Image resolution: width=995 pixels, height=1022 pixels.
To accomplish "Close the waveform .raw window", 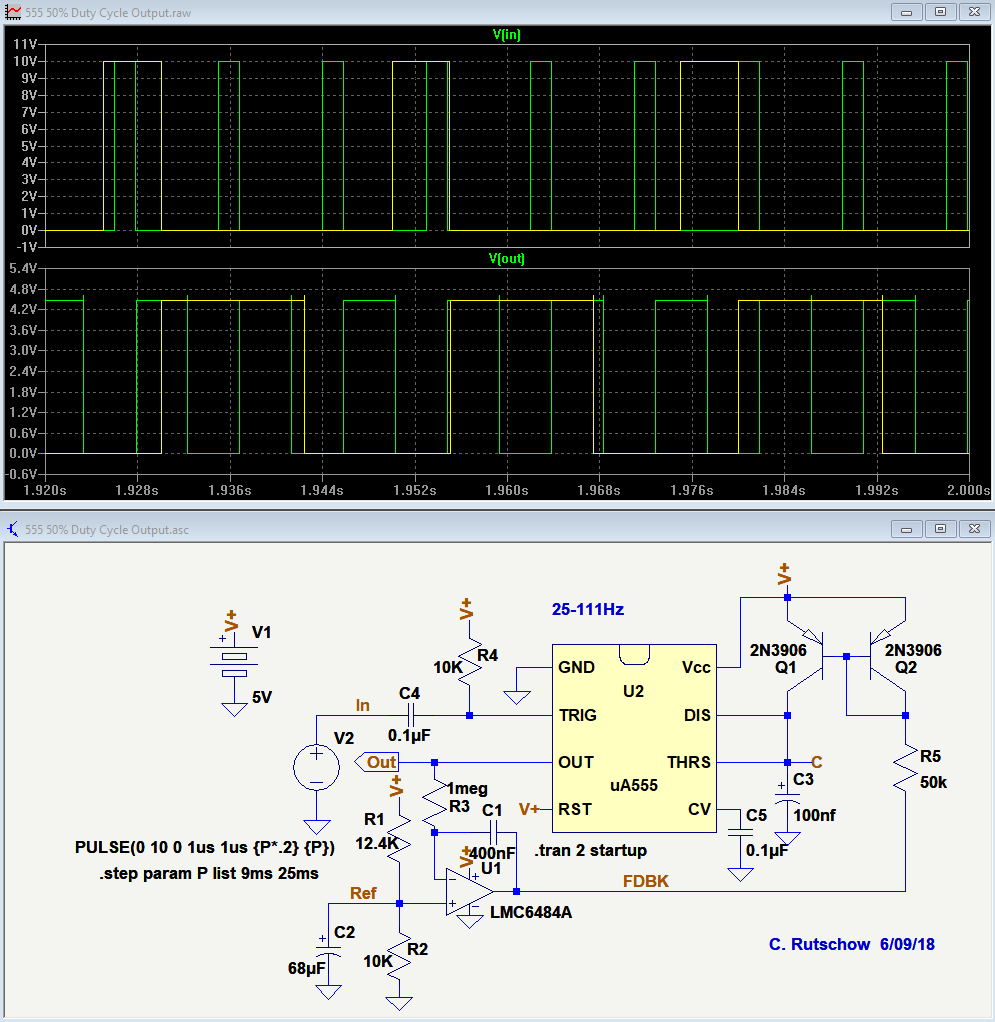I will (974, 12).
